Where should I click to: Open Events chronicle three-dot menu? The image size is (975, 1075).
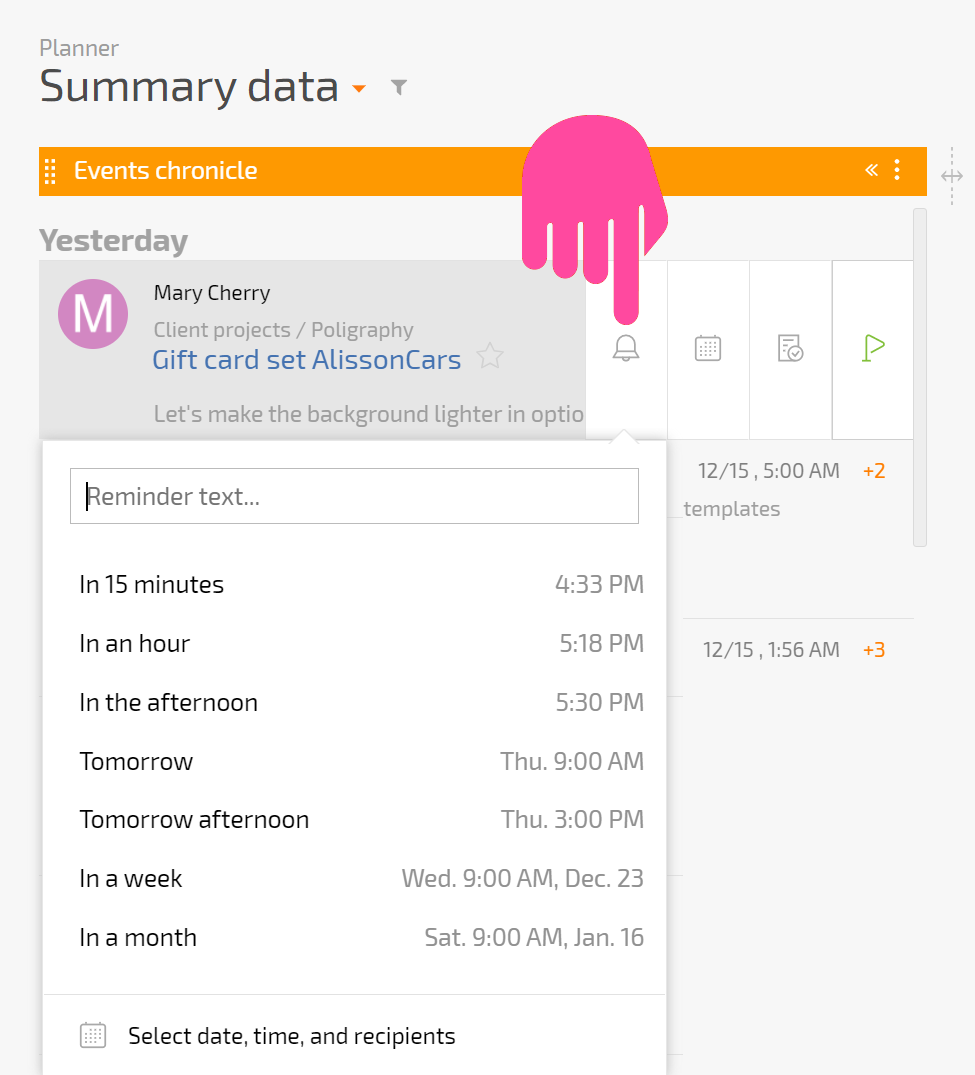pos(897,170)
